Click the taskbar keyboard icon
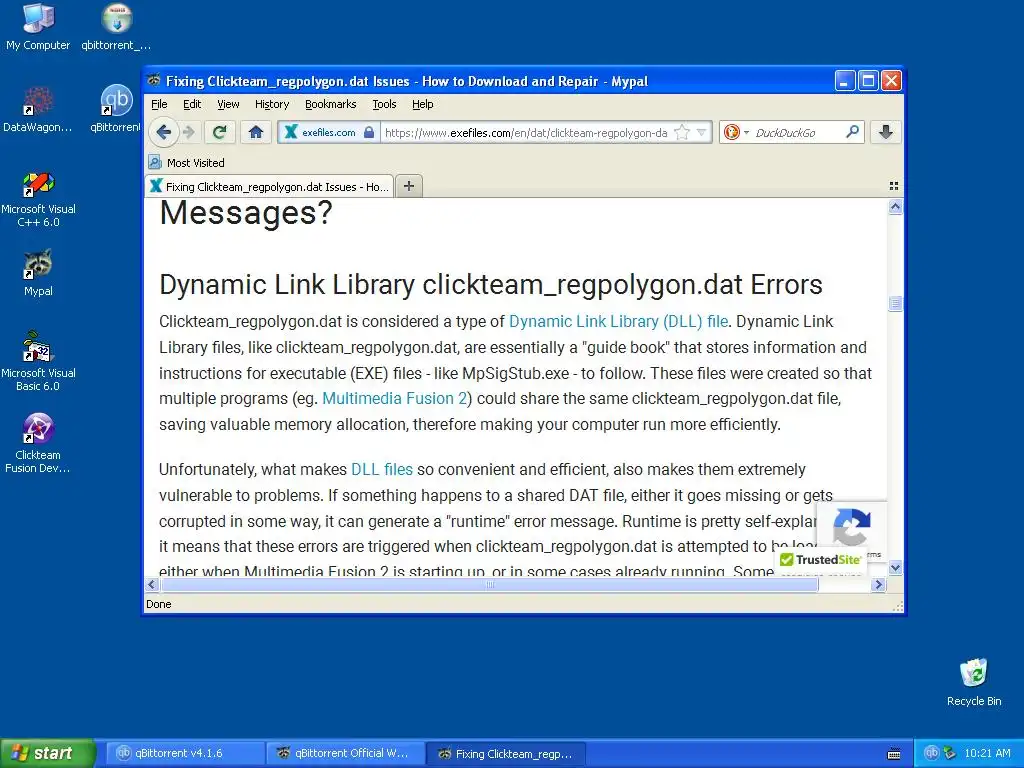The width and height of the screenshot is (1024, 768). pos(894,754)
